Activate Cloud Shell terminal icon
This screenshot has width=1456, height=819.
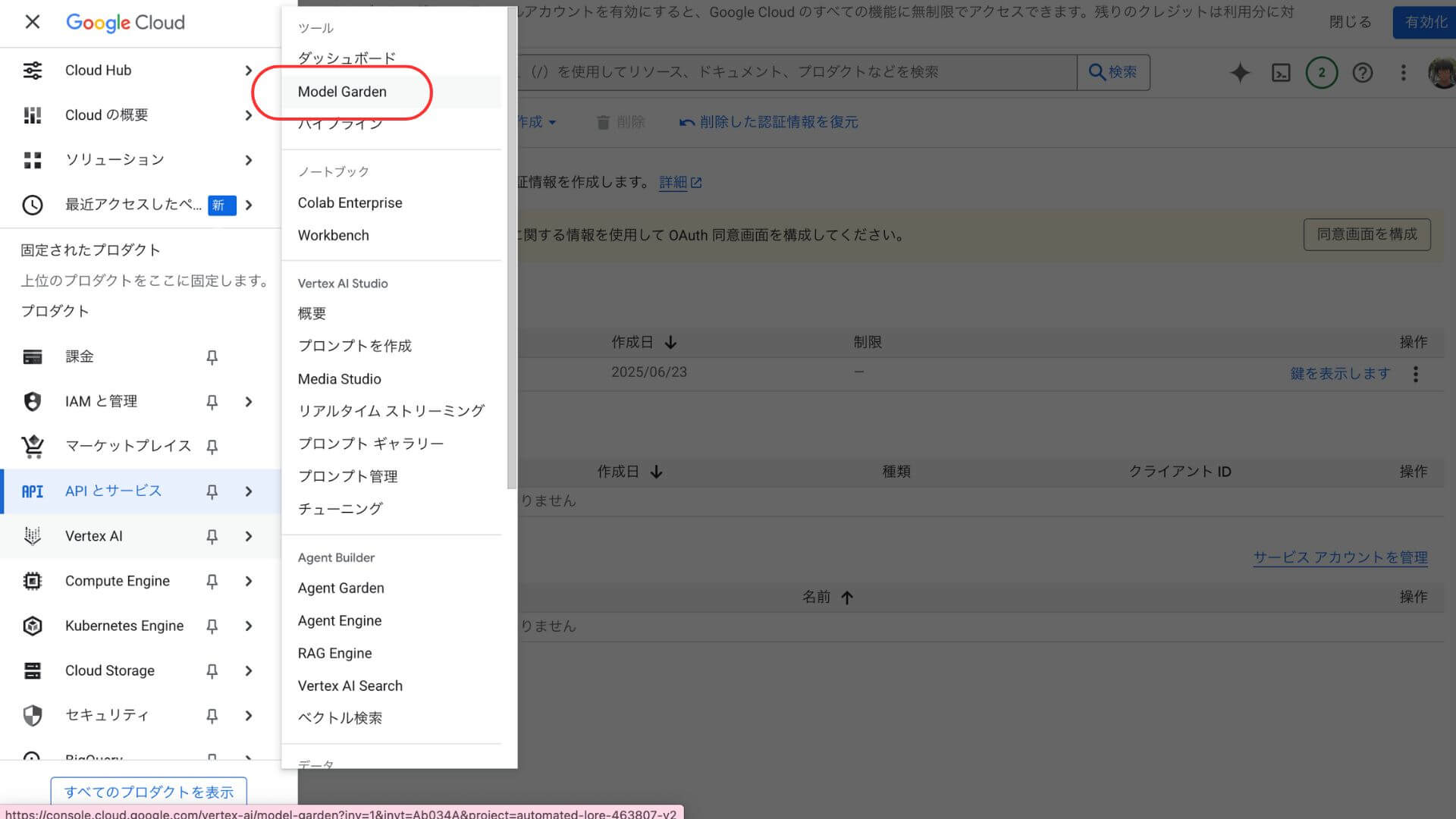(1281, 73)
